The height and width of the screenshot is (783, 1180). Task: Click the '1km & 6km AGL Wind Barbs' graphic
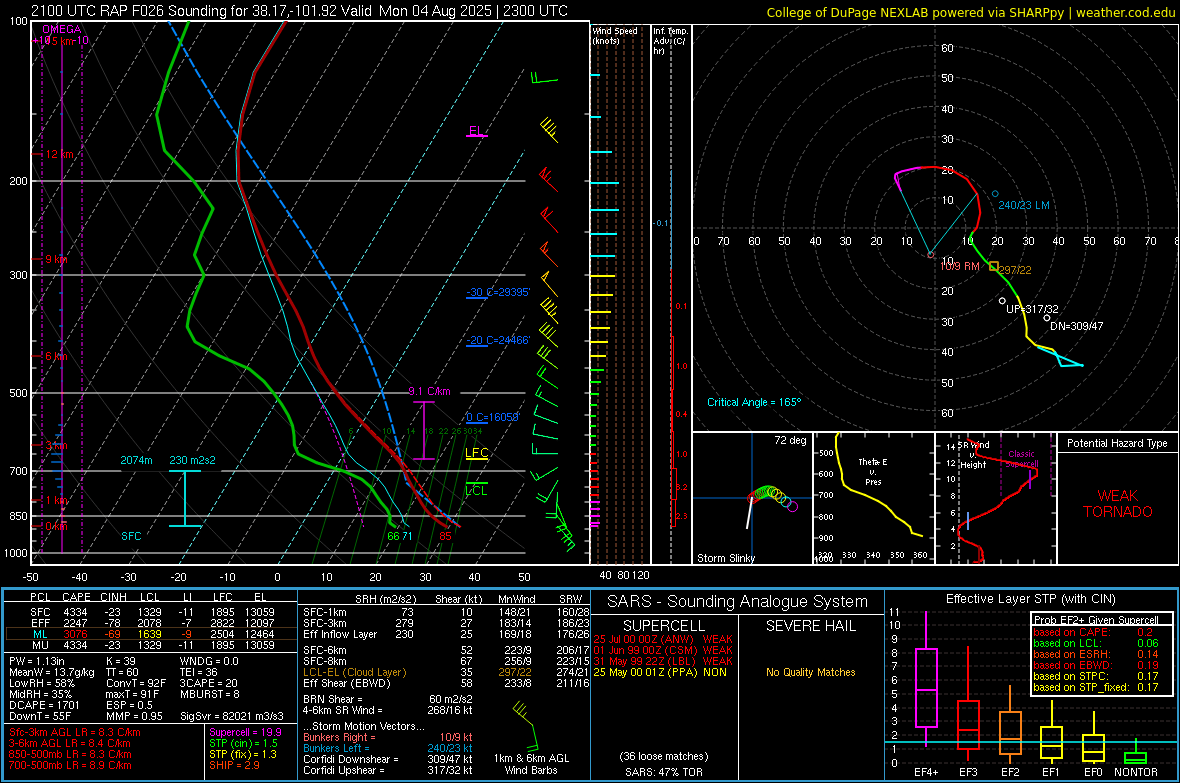click(x=530, y=739)
